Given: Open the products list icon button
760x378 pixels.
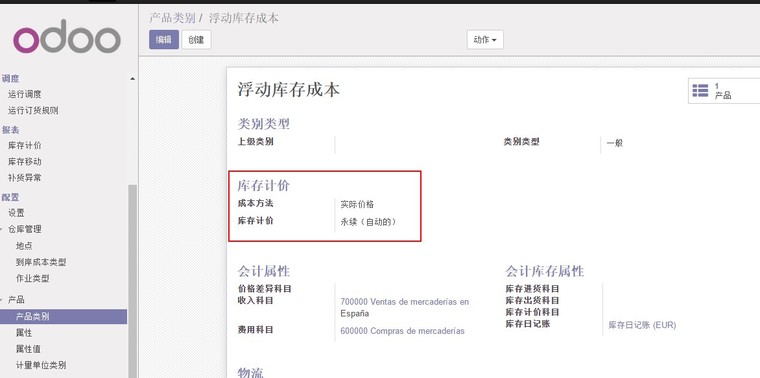Looking at the screenshot, I should point(724,91).
